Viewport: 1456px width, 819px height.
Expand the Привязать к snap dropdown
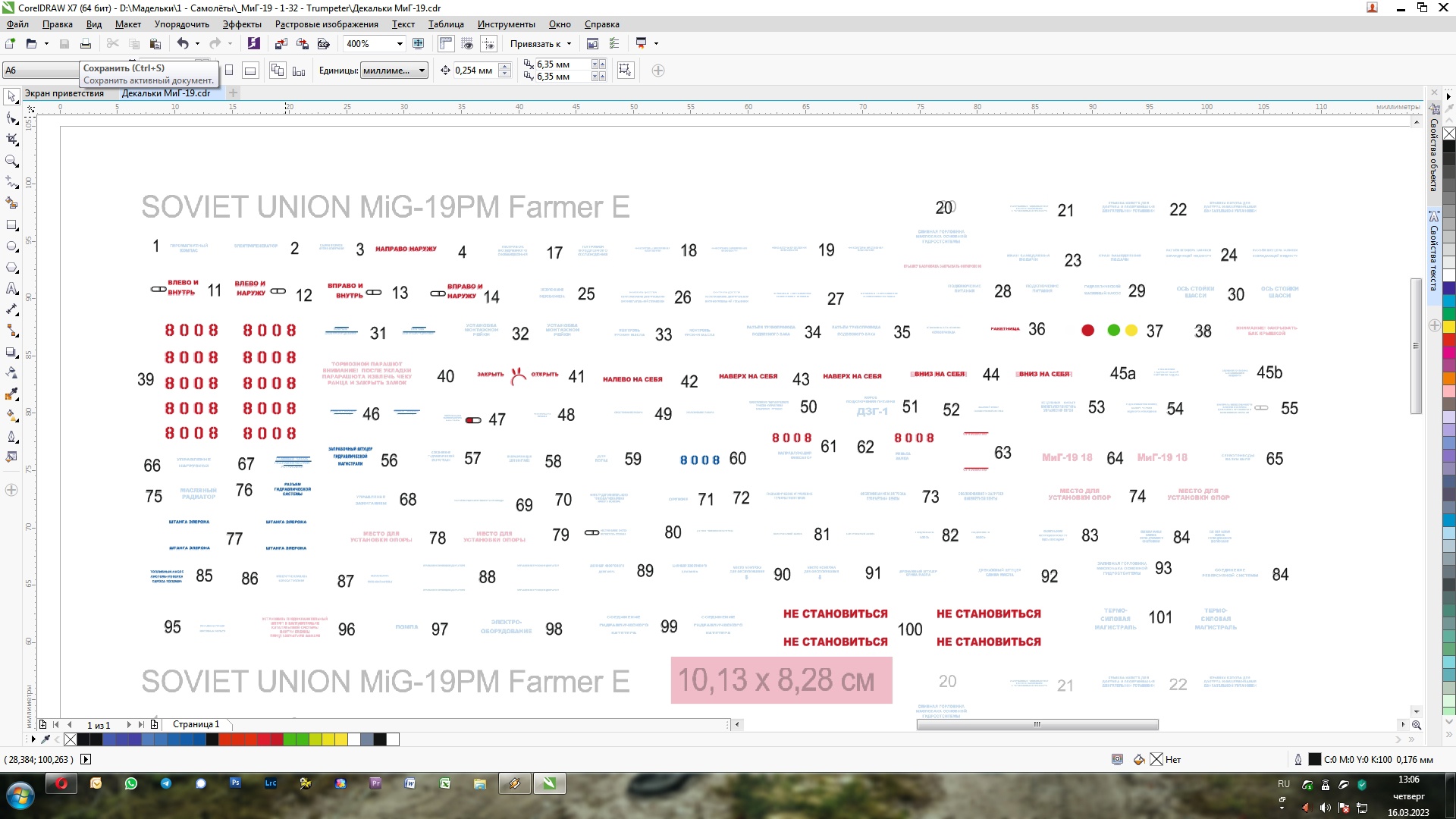coord(569,44)
